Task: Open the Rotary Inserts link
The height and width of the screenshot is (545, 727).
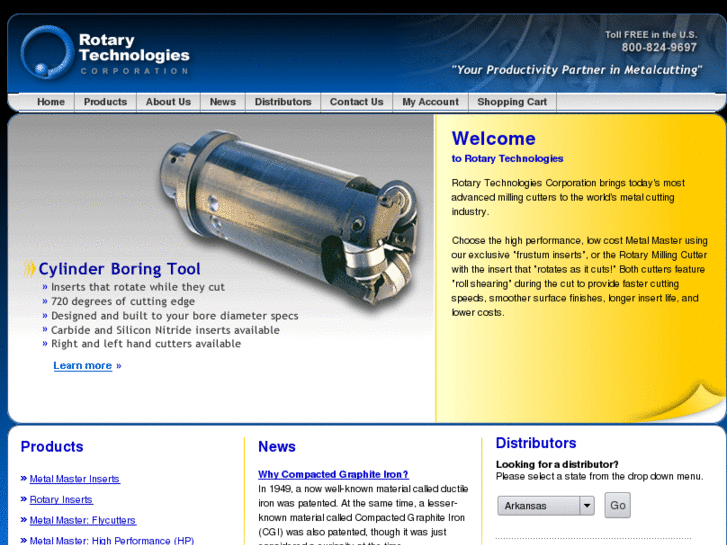Action: click(61, 500)
